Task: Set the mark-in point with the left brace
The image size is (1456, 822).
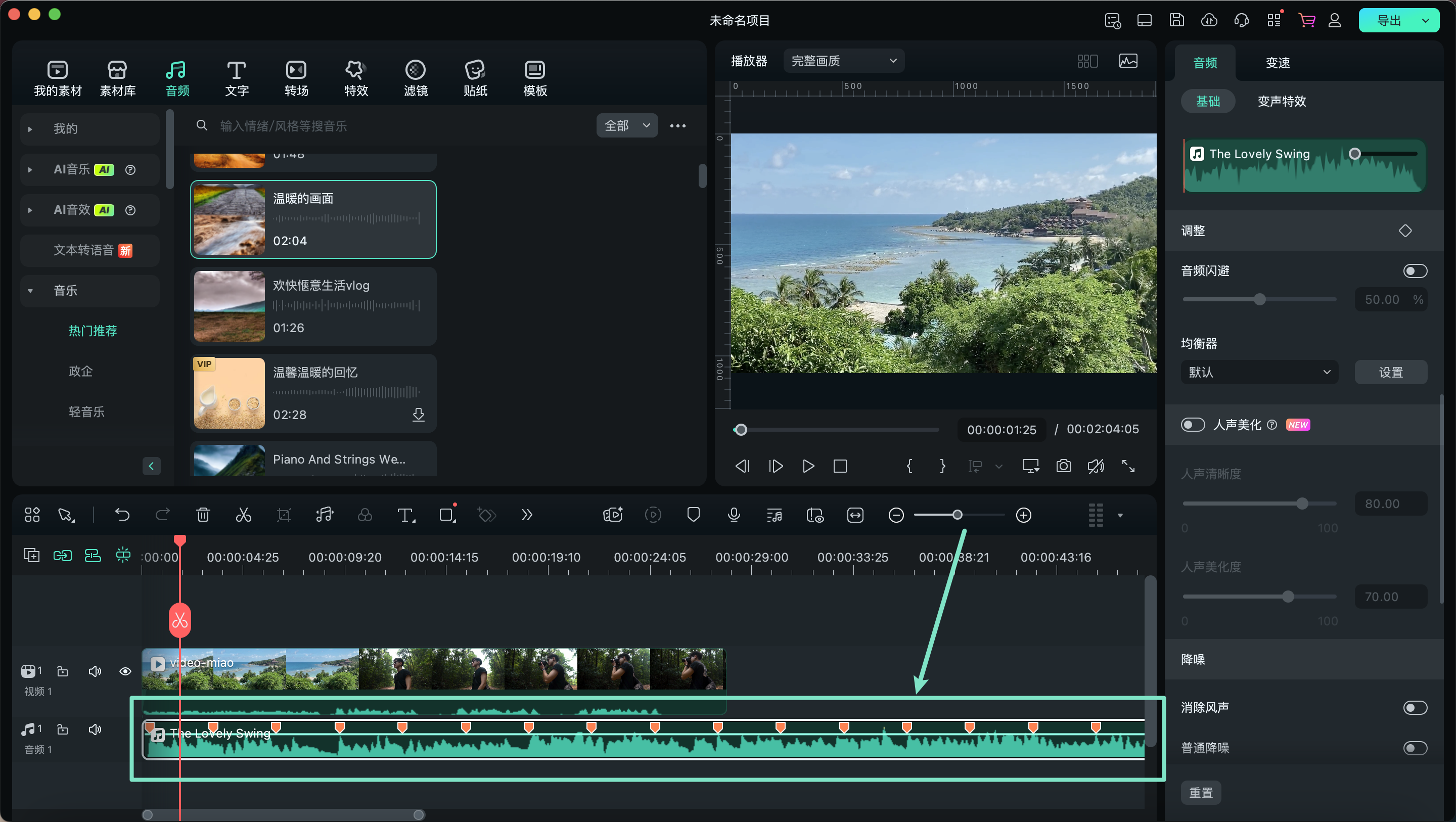Action: click(909, 466)
